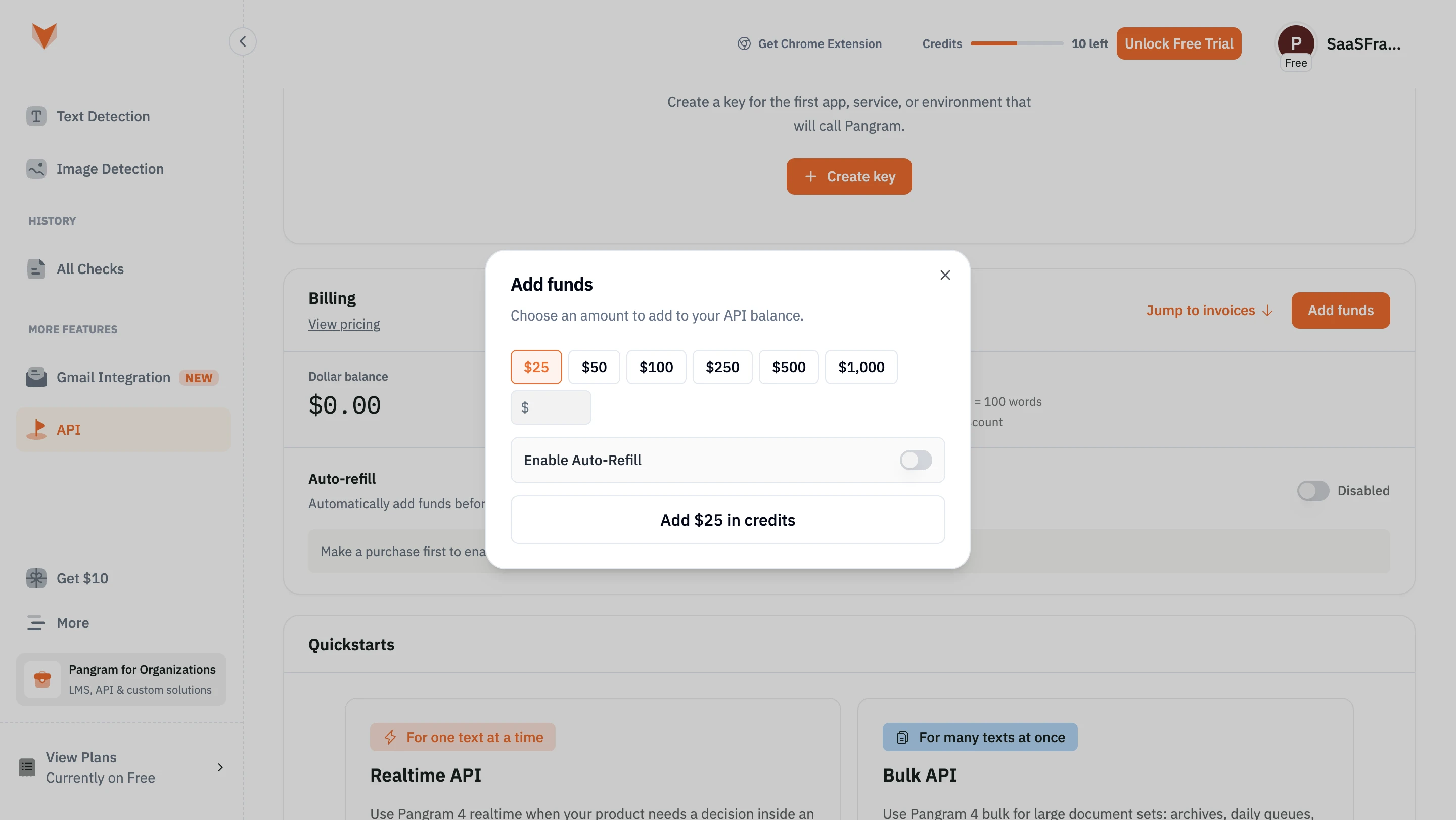This screenshot has width=1456, height=820.
Task: Click the Add funds button in Billing
Action: pyautogui.click(x=1340, y=310)
